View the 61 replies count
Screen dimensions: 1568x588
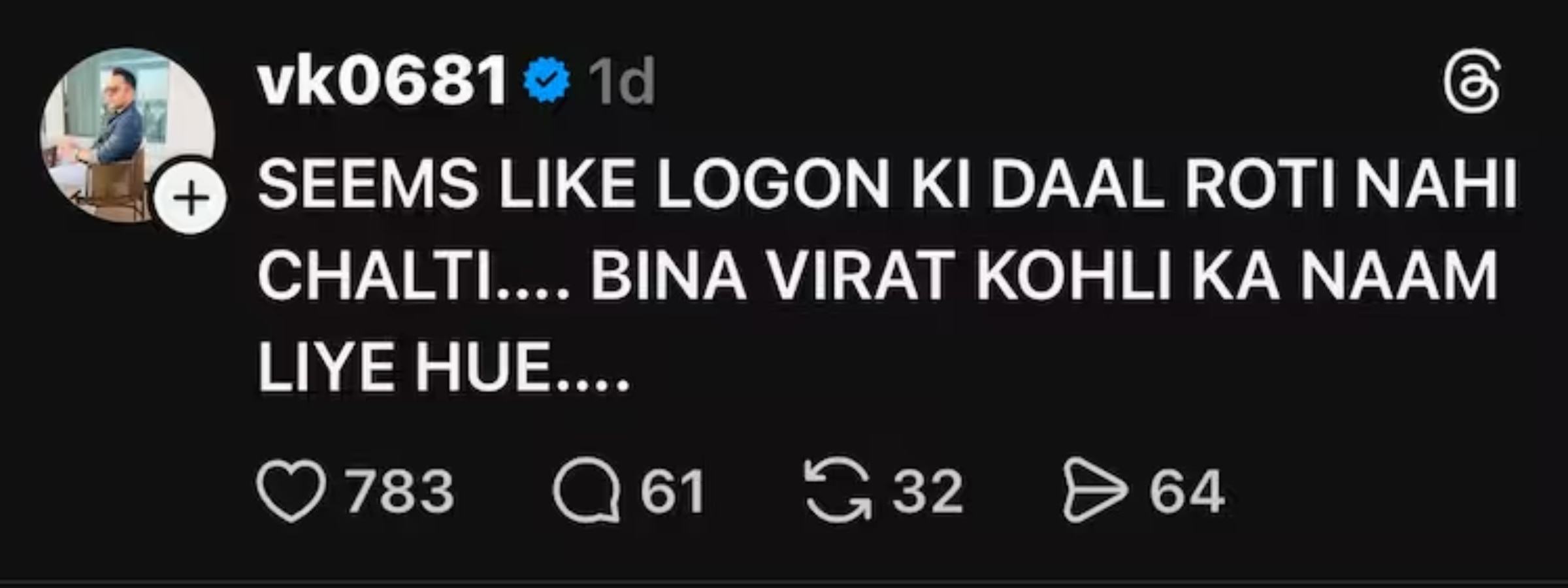click(x=672, y=491)
